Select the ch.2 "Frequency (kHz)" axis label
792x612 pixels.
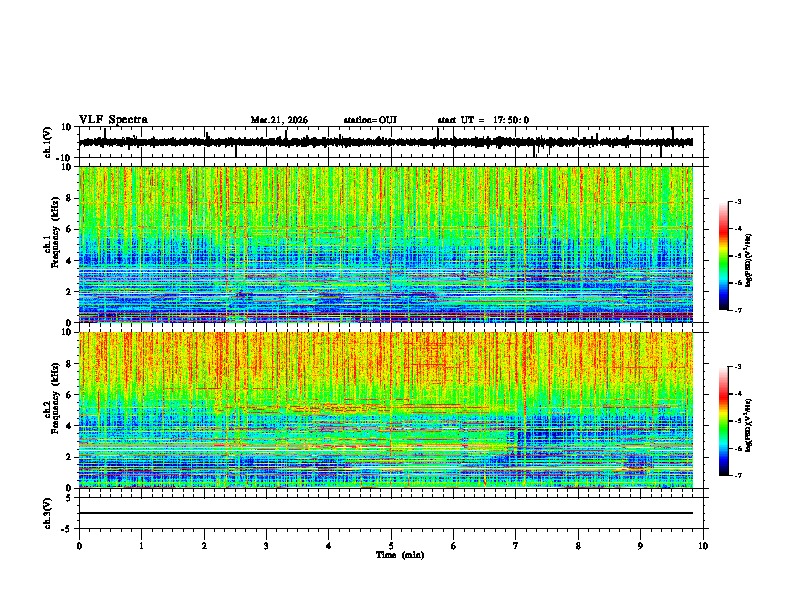55,397
